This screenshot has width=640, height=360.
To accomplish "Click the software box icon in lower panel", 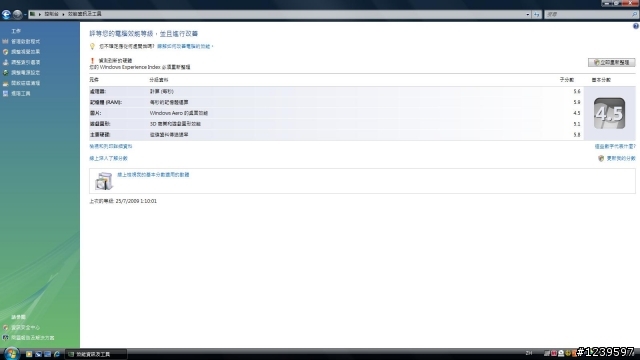I will 103,181.
